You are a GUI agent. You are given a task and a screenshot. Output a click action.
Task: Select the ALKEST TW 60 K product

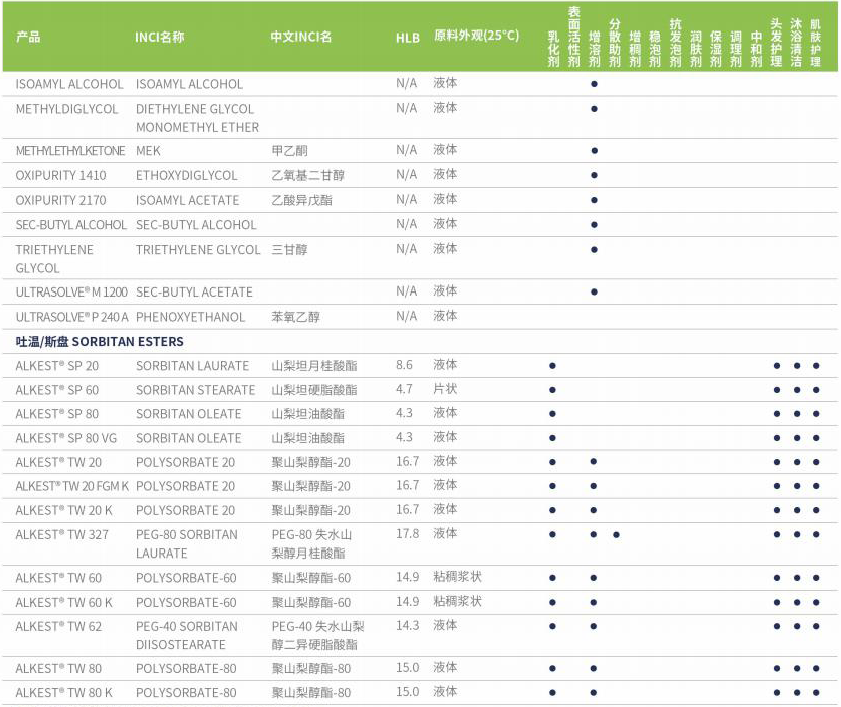[x=64, y=603]
